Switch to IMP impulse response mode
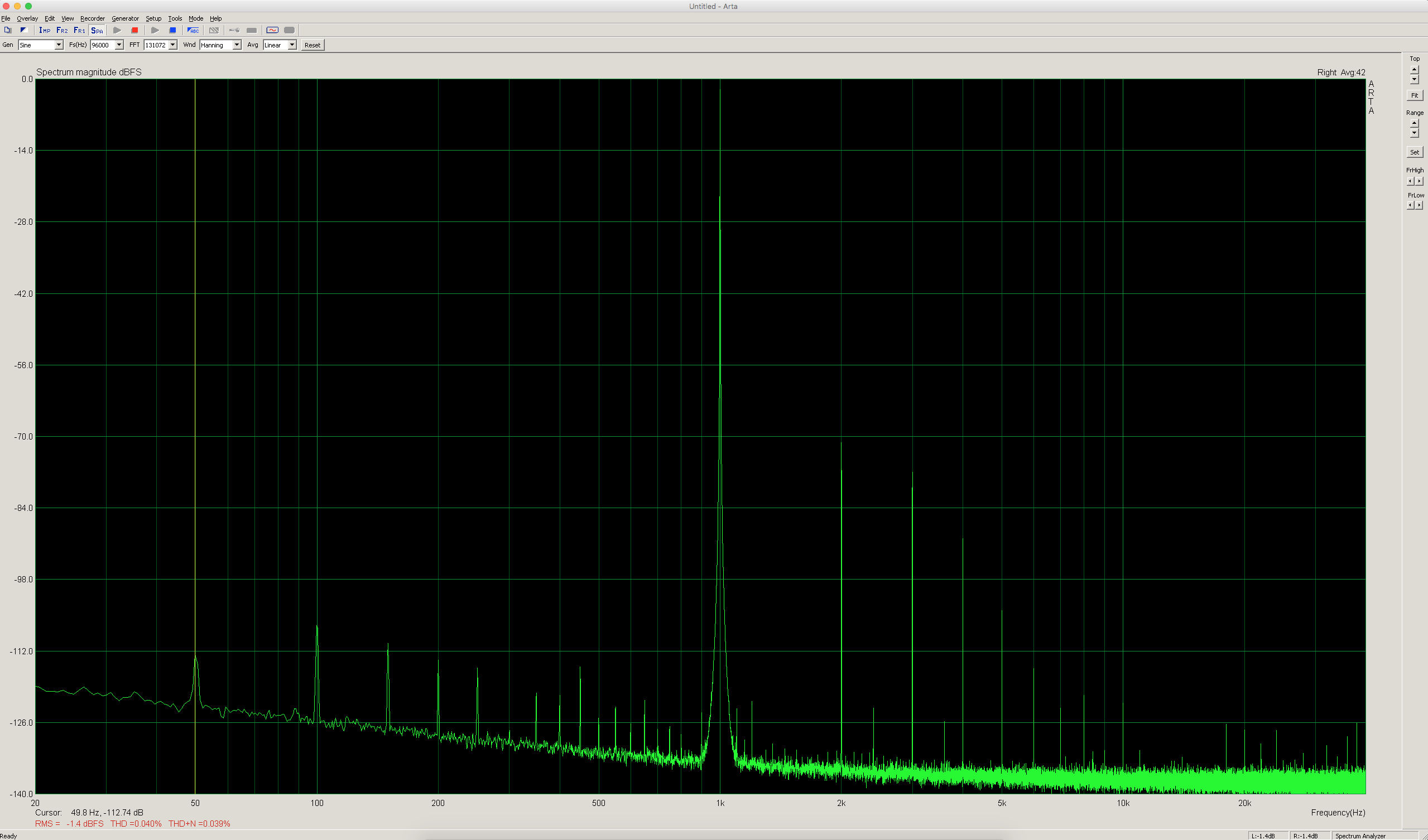The height and width of the screenshot is (840, 1428). pos(44,31)
